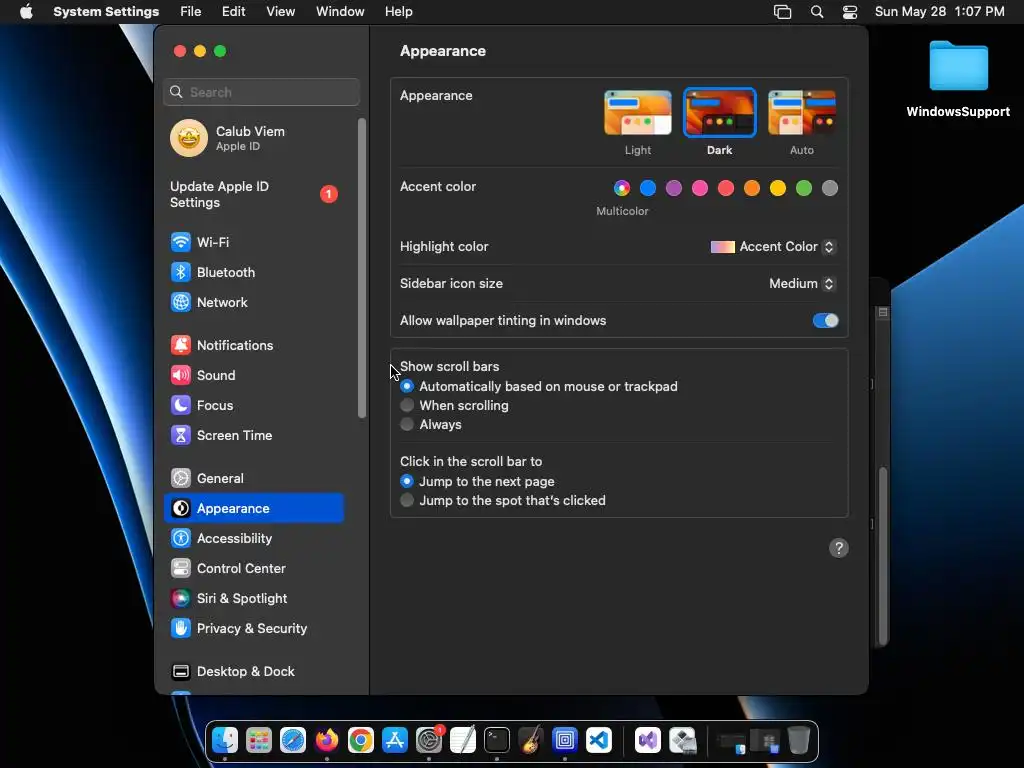This screenshot has width=1024, height=768.
Task: Click Update Apple ID Settings
Action: pyautogui.click(x=253, y=195)
